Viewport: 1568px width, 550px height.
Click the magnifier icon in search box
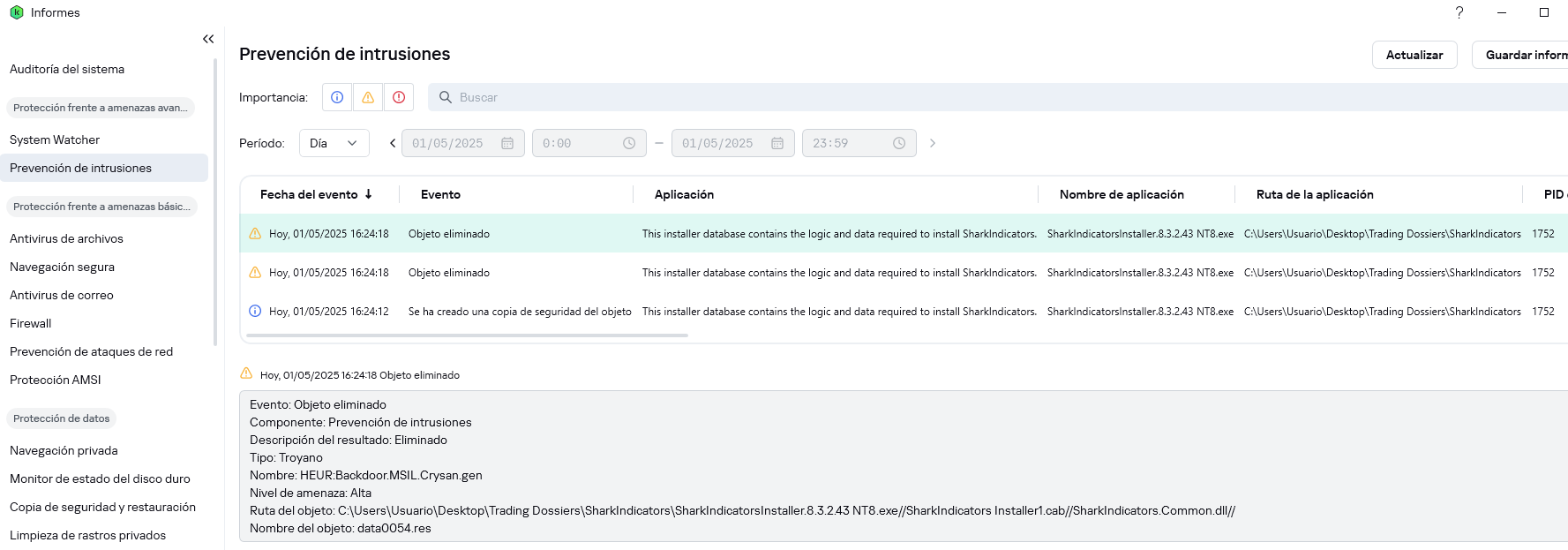click(446, 97)
